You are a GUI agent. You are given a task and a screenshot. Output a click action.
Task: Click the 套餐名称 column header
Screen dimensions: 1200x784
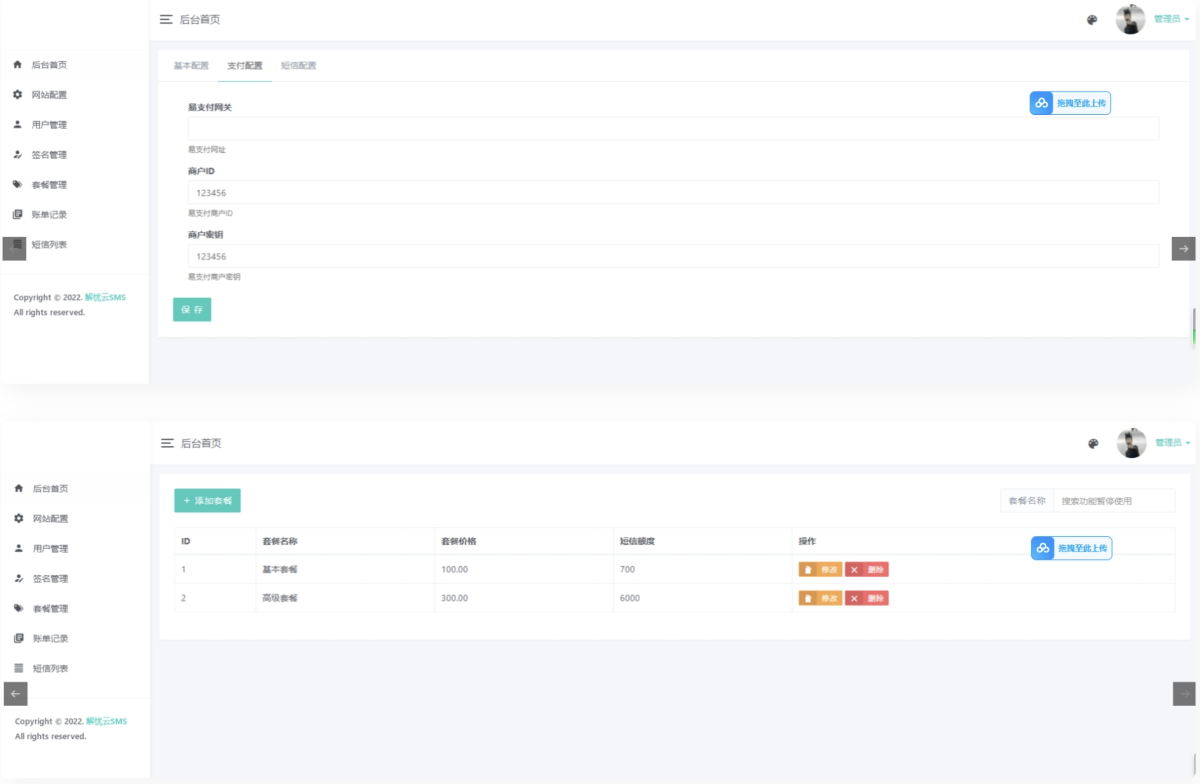point(345,541)
